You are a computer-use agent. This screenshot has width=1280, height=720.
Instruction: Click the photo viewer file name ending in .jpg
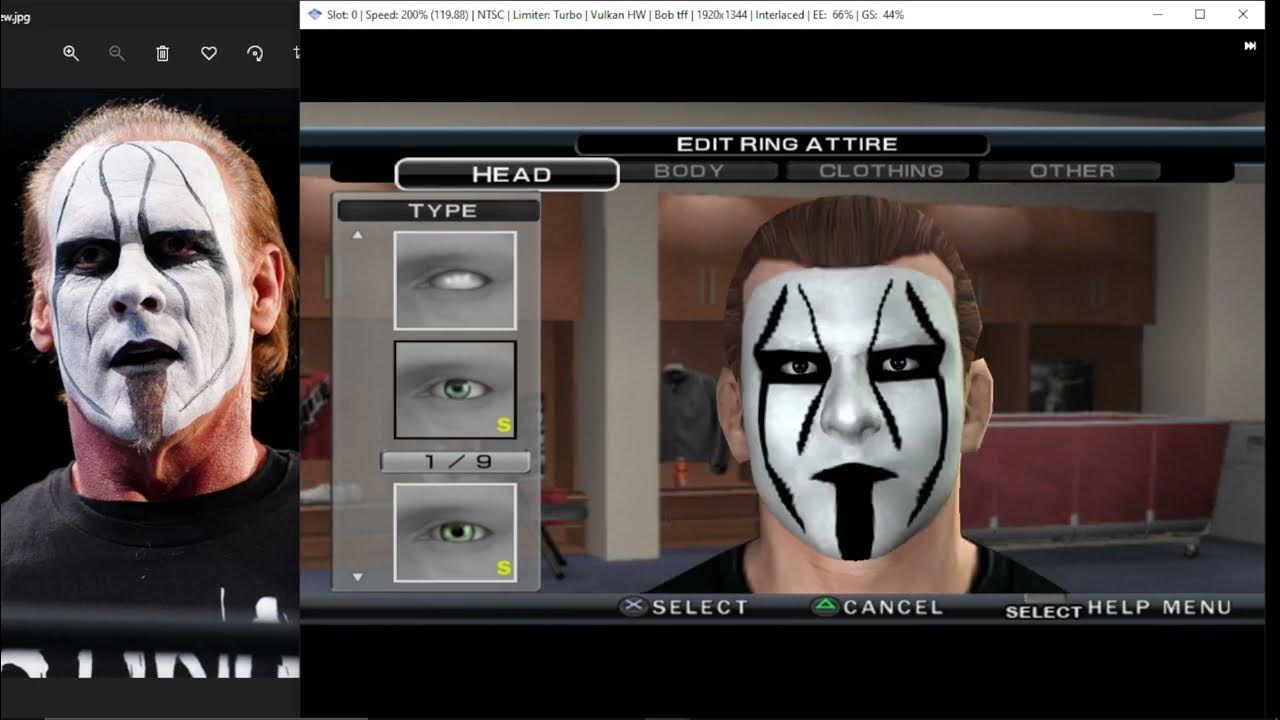[15, 17]
